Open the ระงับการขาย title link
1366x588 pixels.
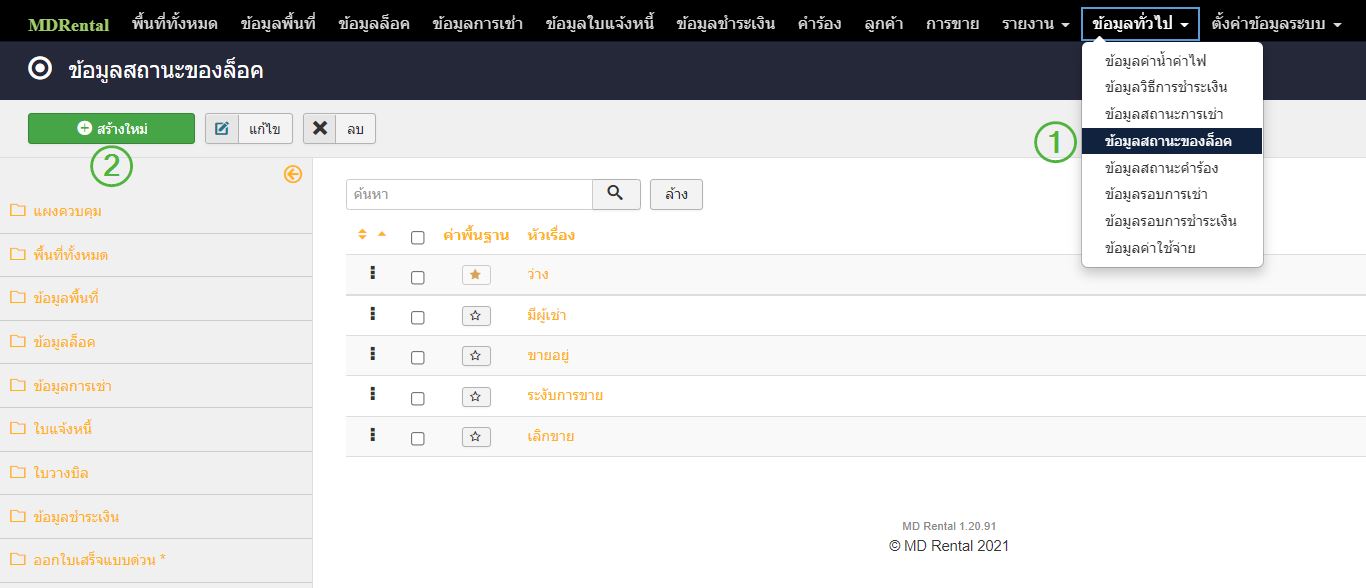tap(565, 395)
